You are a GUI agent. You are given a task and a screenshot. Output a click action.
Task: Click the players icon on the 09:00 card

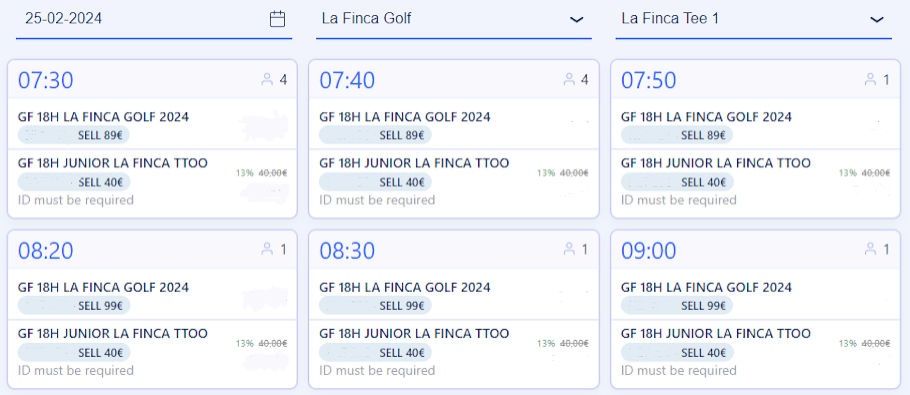(x=870, y=250)
